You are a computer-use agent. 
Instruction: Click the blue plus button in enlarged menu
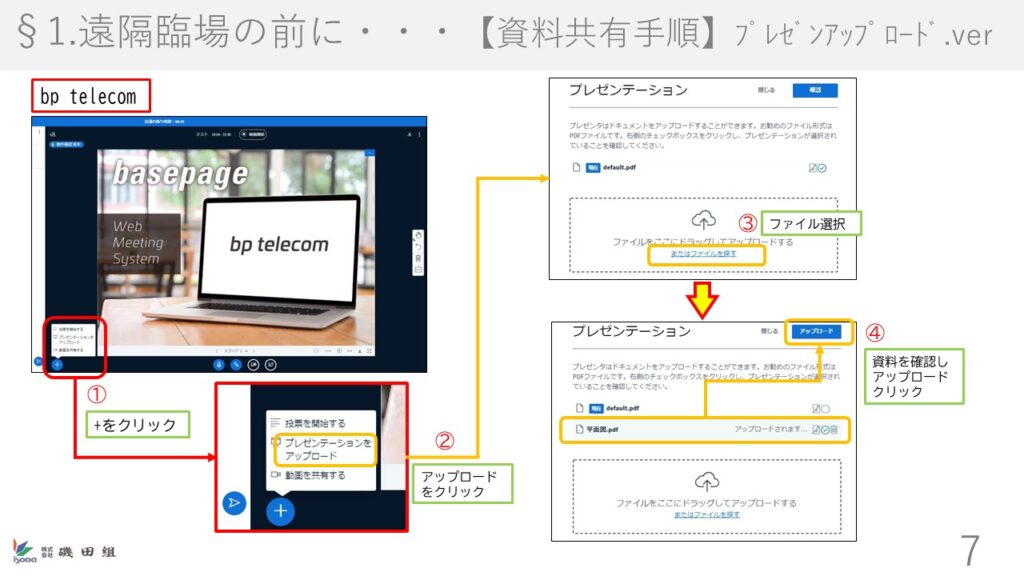coord(281,511)
